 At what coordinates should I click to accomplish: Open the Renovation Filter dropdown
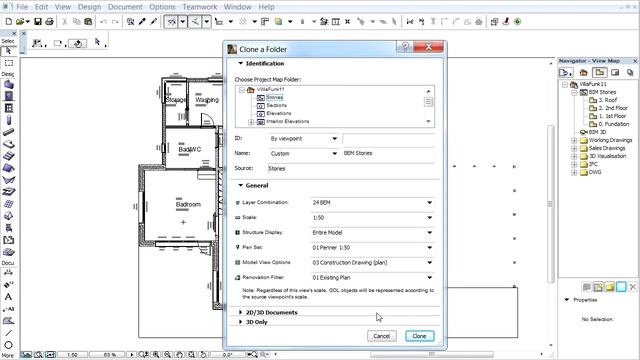[372, 278]
